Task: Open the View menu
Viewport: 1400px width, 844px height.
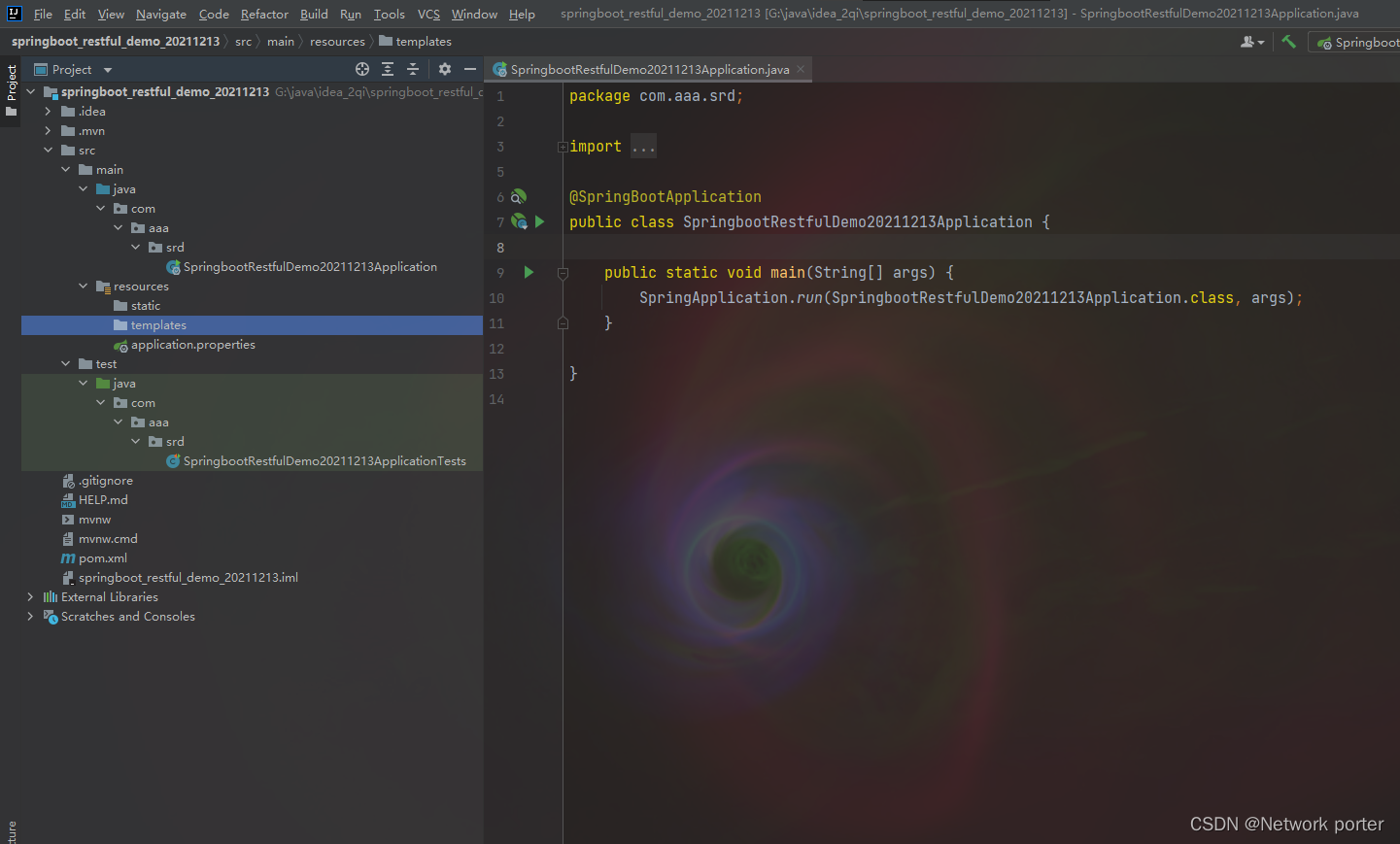Action: click(111, 14)
